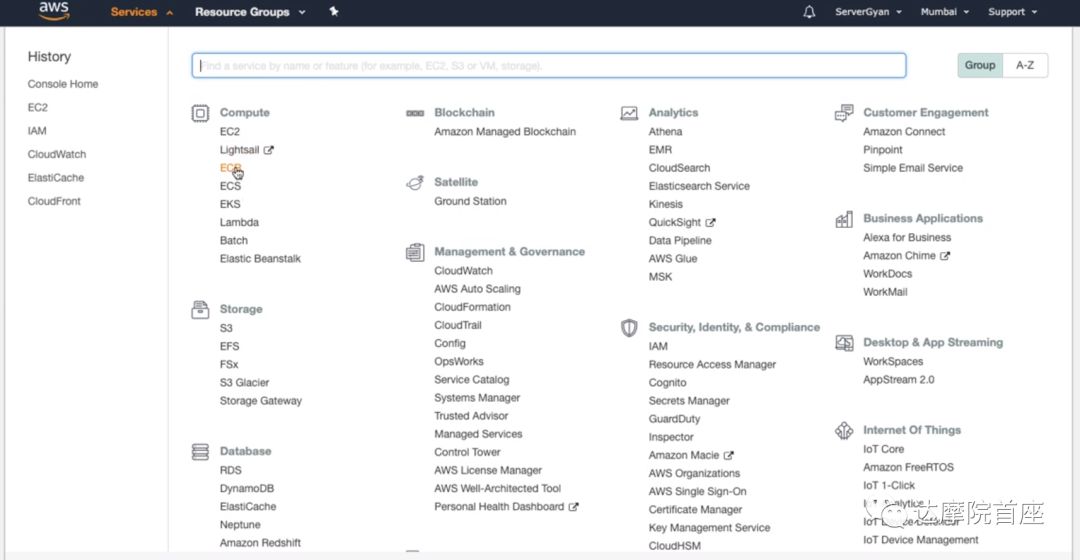Viewport: 1080px width, 560px height.
Task: Click the Database category icon
Action: pos(200,452)
